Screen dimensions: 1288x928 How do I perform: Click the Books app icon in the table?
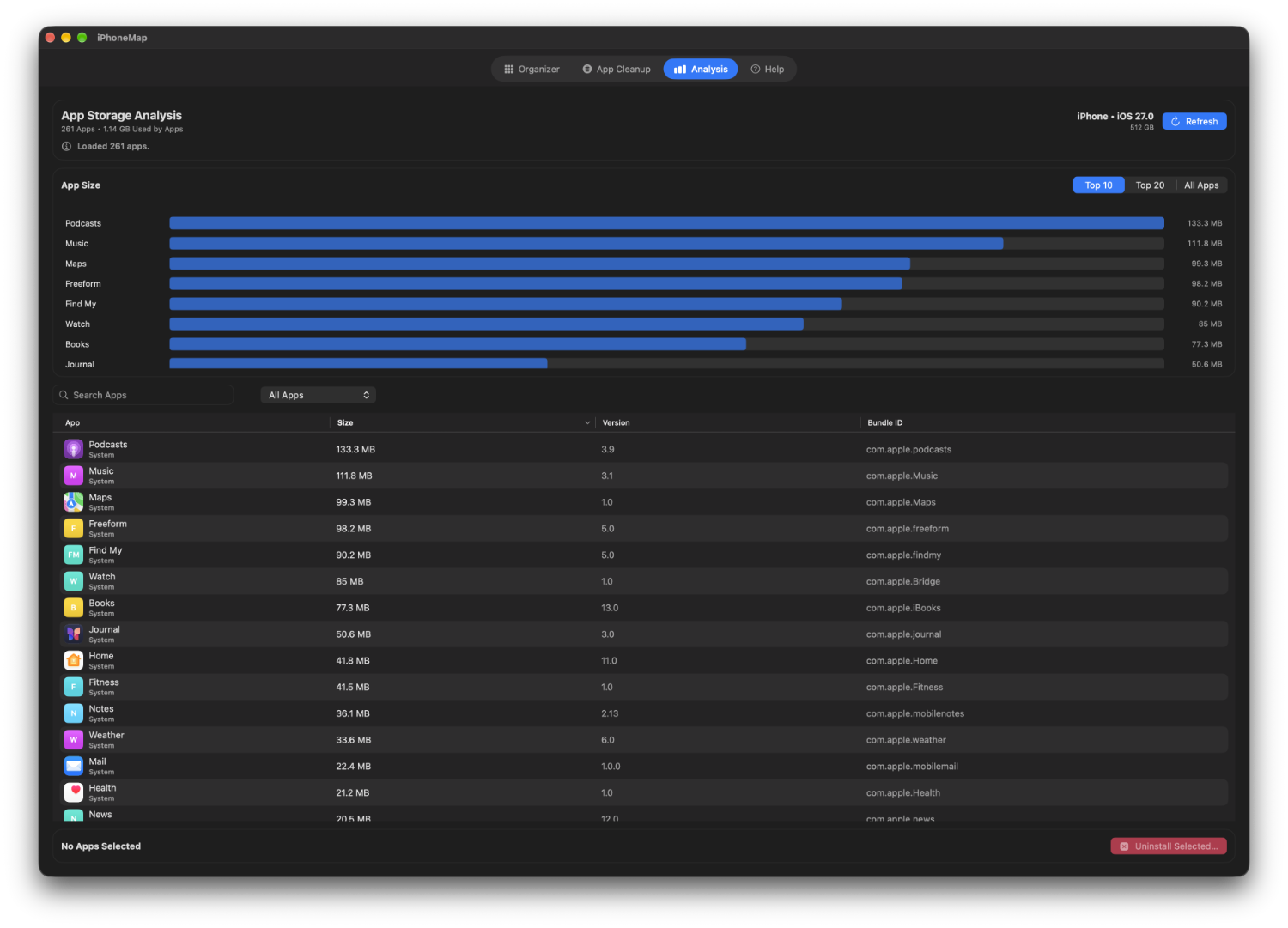74,608
